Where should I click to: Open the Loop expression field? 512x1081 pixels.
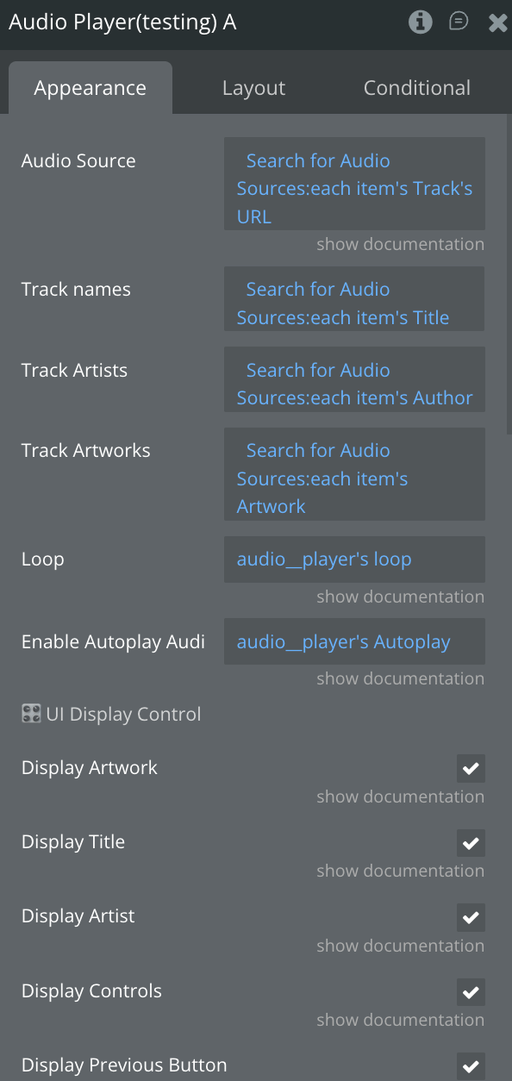click(x=354, y=559)
